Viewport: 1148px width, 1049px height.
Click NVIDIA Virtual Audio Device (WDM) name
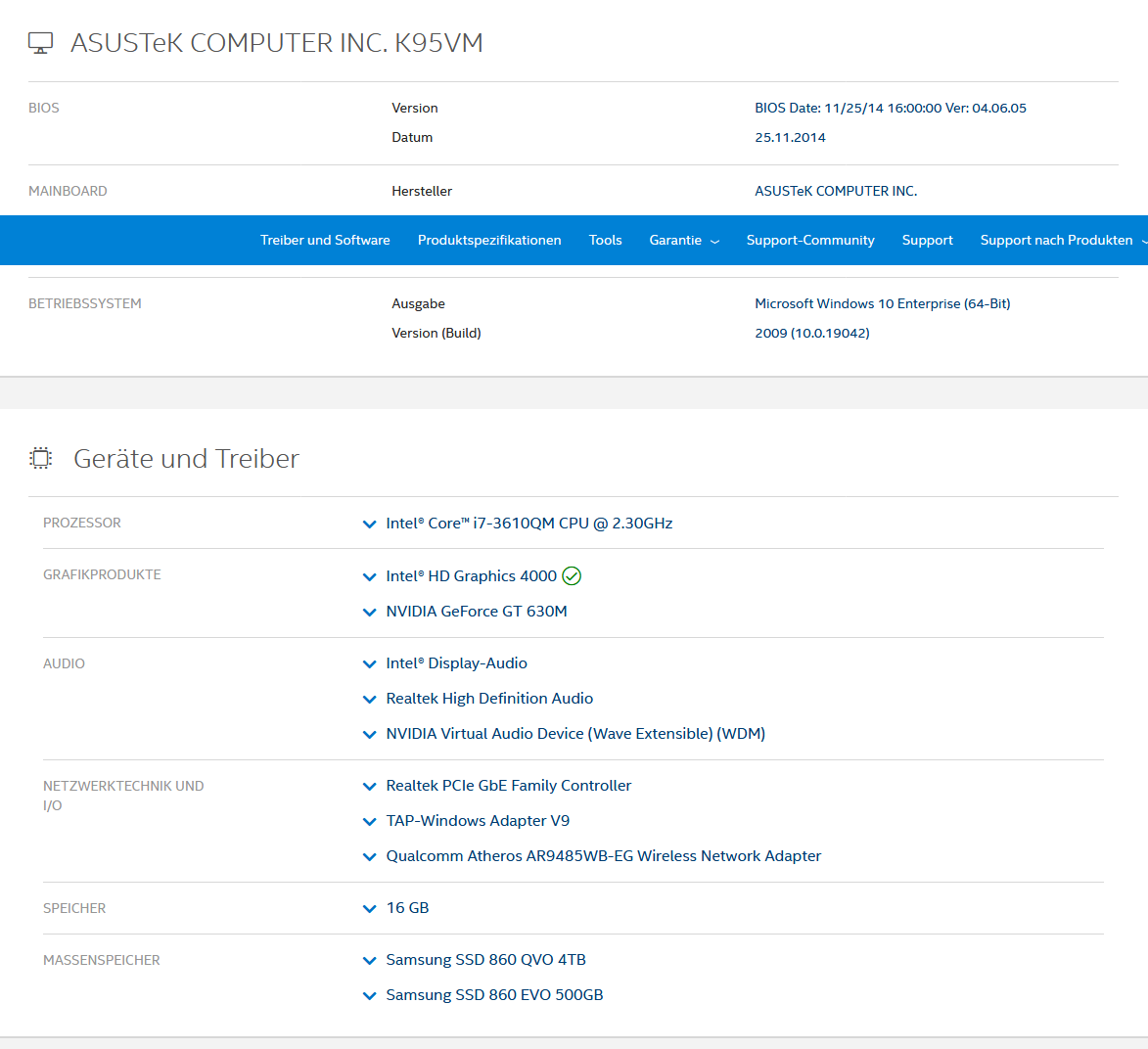[575, 734]
